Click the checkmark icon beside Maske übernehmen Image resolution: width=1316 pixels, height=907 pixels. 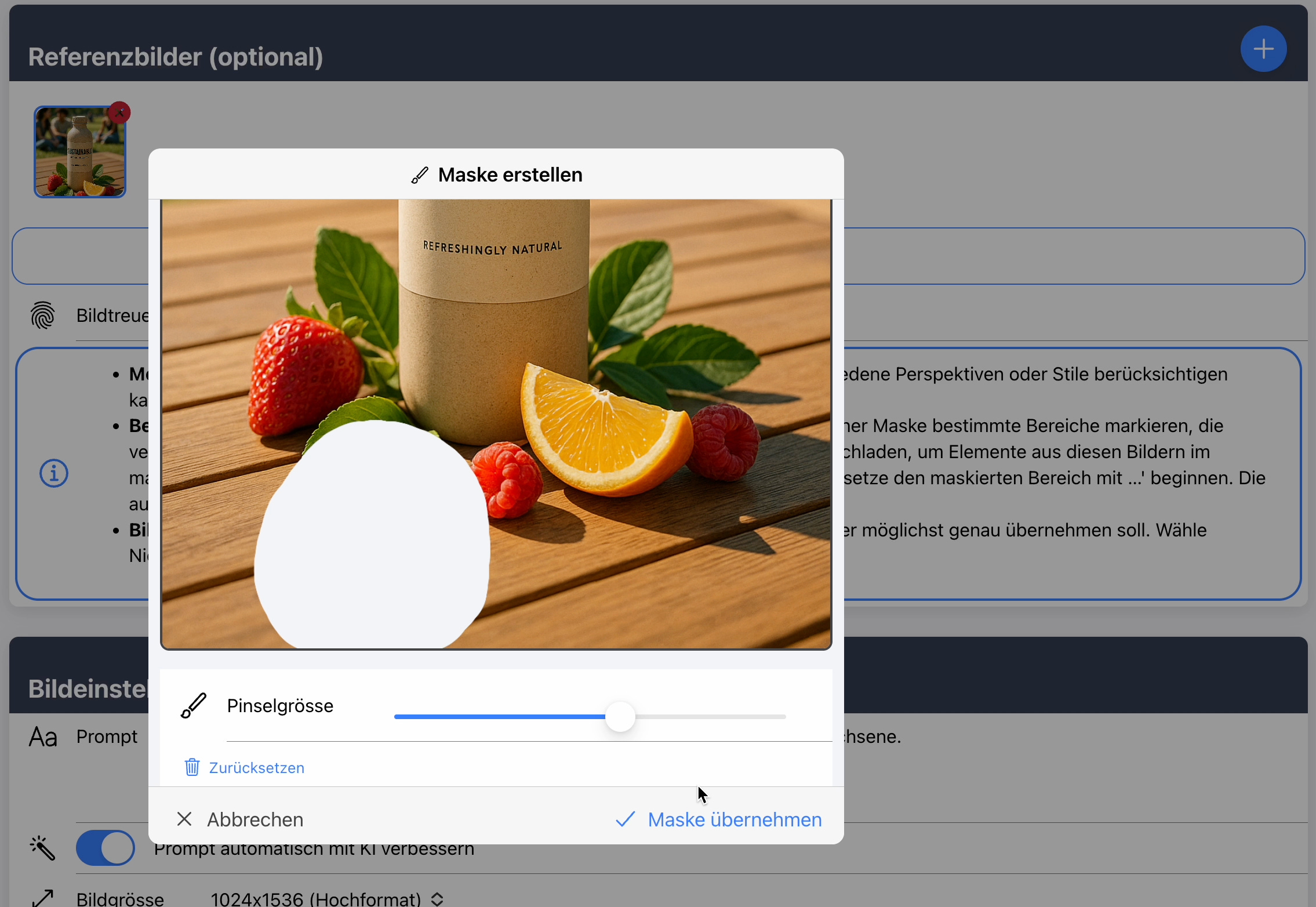coord(626,819)
